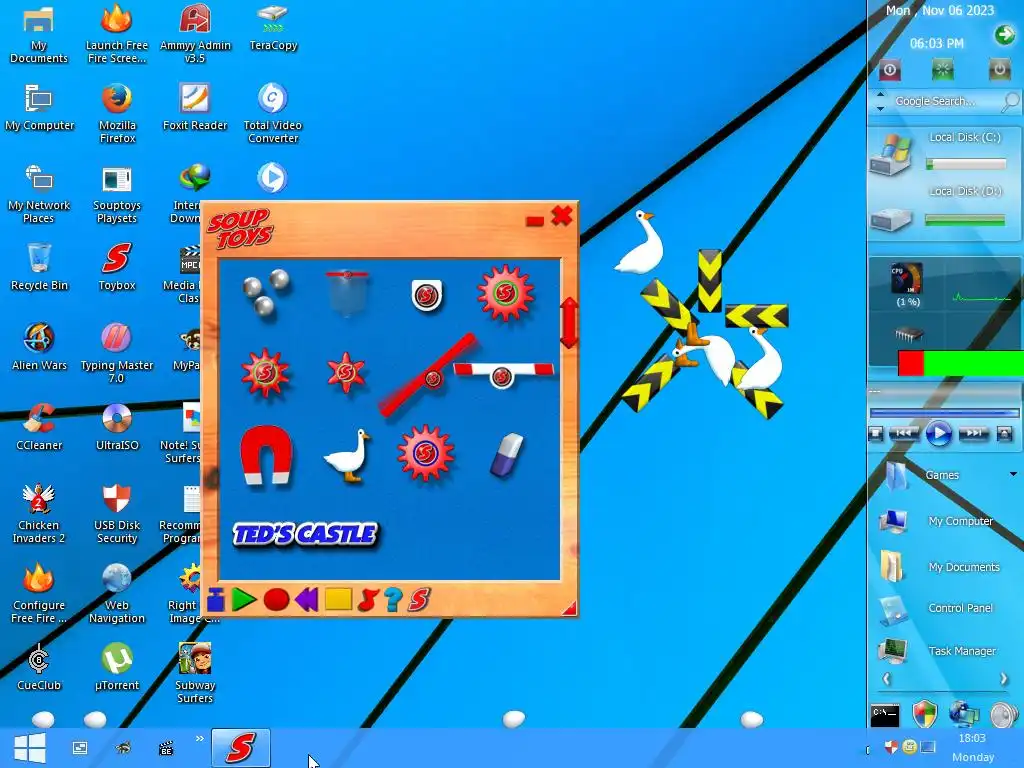Click previous track in sidebar player

pyautogui.click(x=904, y=433)
